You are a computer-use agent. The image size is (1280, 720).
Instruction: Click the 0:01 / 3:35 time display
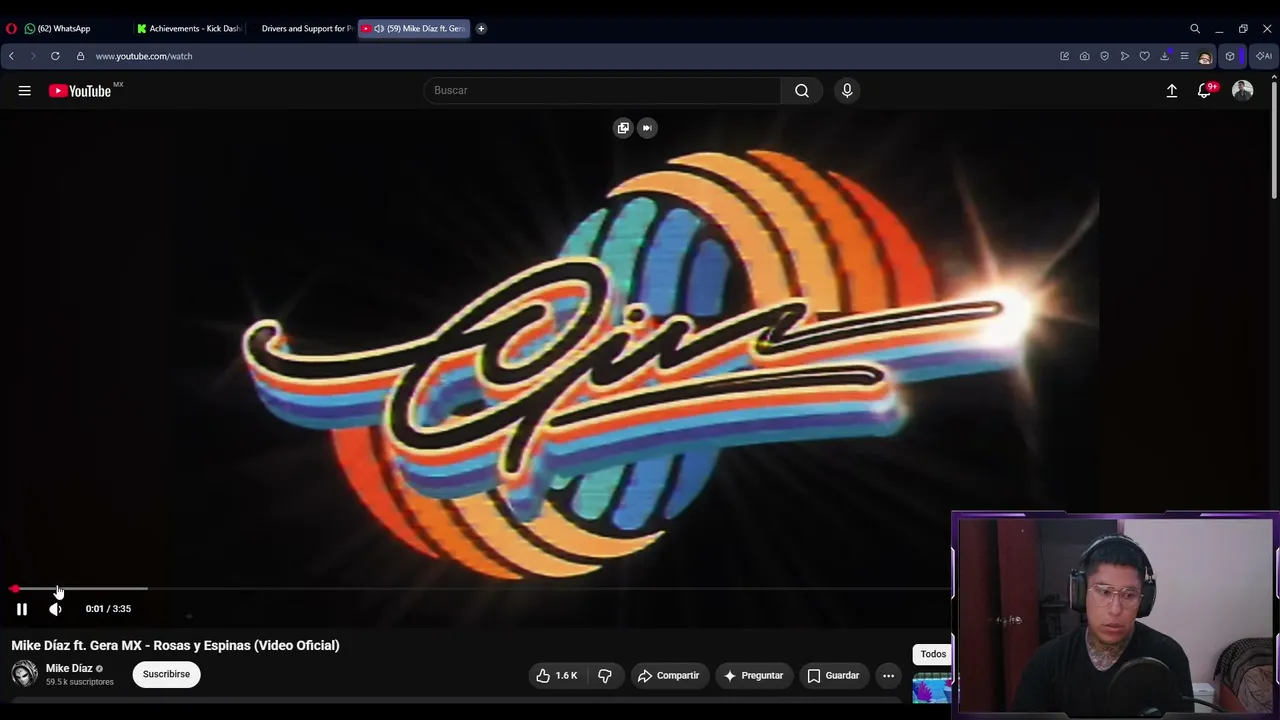108,609
